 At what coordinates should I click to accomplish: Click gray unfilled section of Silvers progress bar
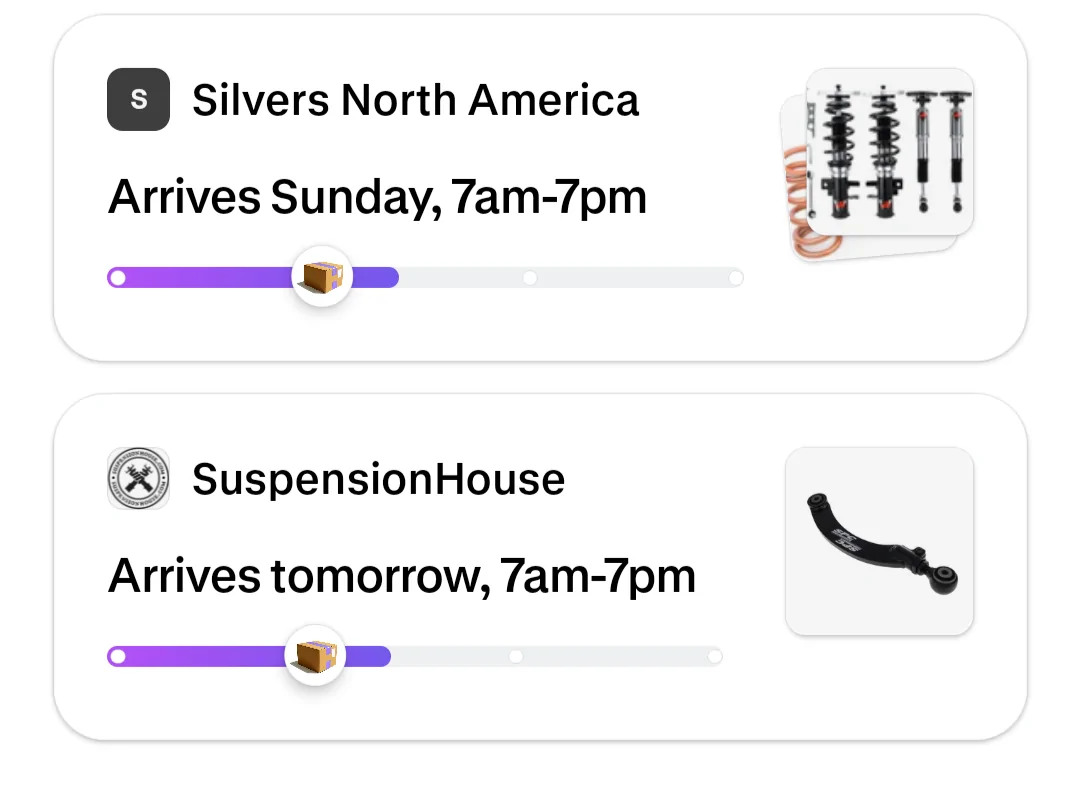pyautogui.click(x=571, y=278)
